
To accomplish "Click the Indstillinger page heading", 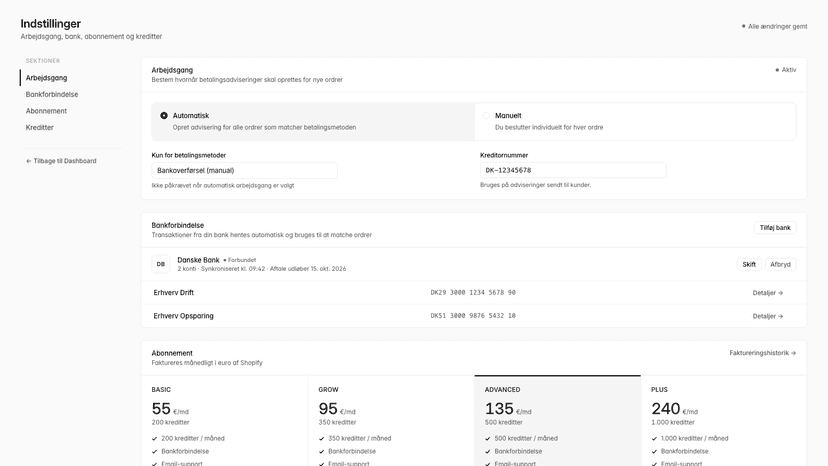I will click(51, 23).
